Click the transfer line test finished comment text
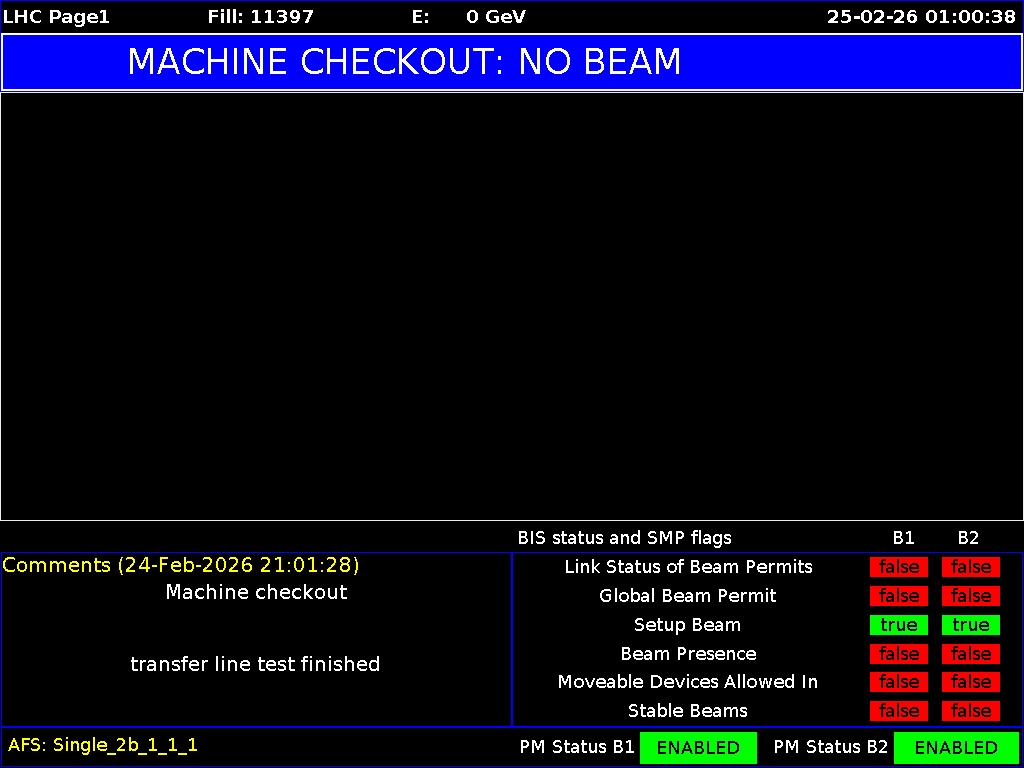The image size is (1024, 768). [x=255, y=664]
